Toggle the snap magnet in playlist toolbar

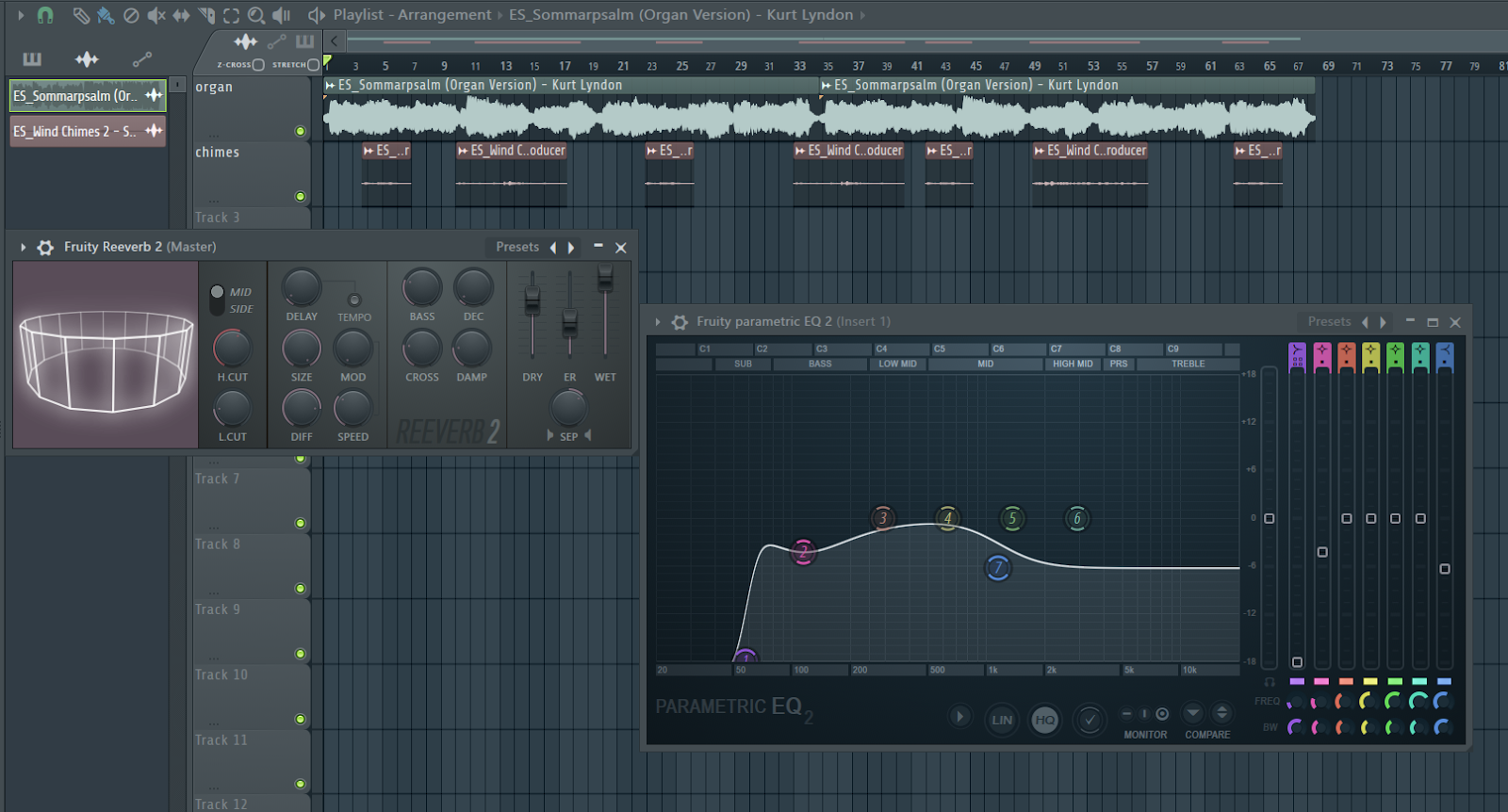point(45,15)
